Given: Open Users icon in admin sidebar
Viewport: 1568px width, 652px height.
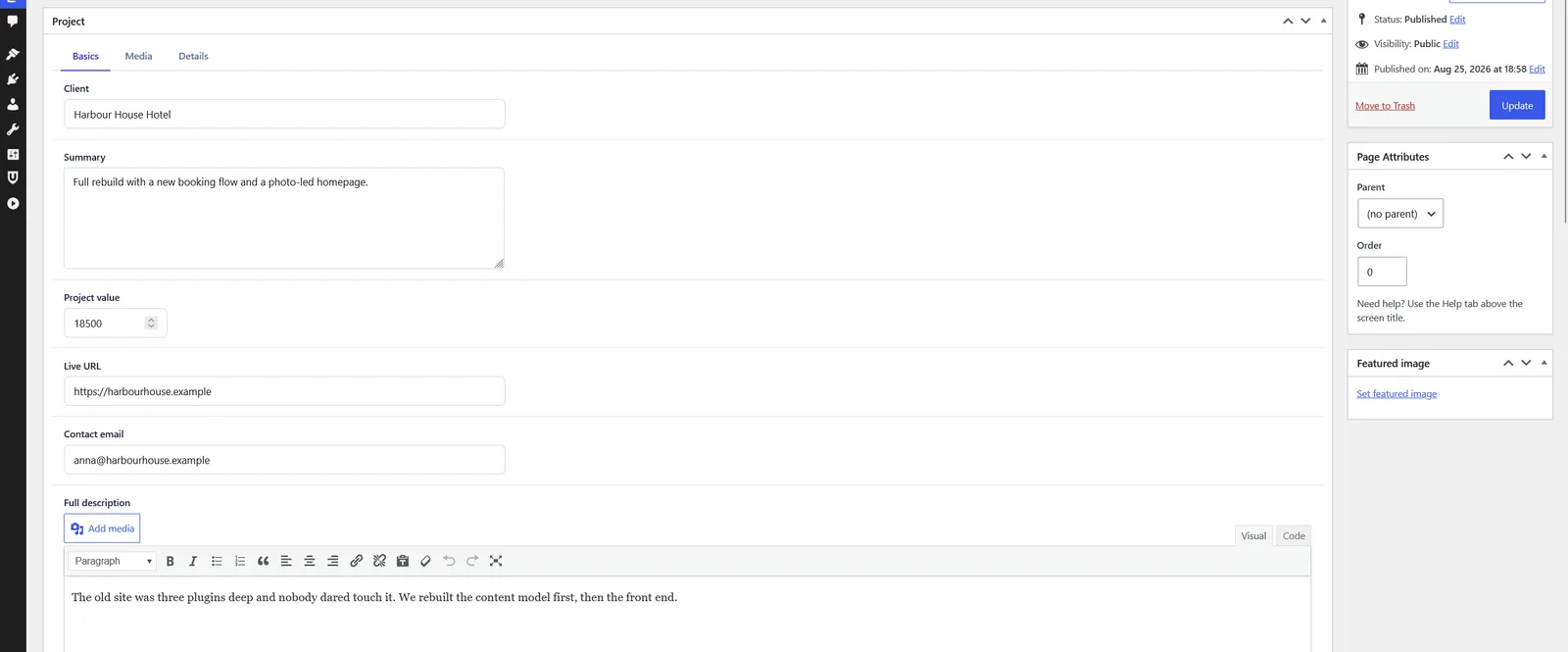Looking at the screenshot, I should (13, 104).
